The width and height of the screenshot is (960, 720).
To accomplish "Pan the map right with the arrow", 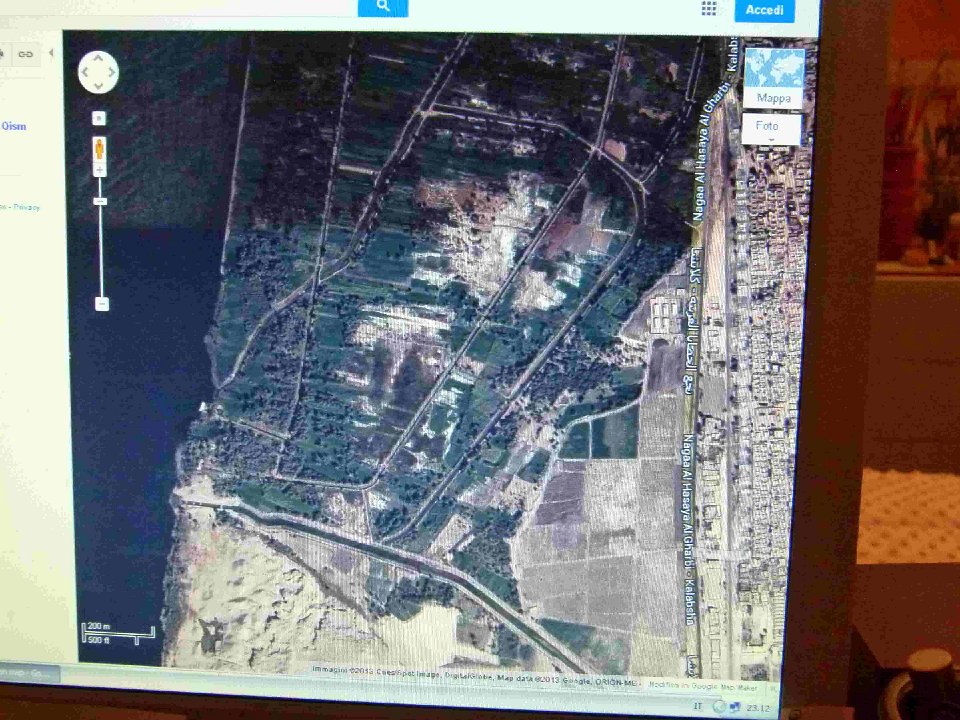I will point(111,72).
